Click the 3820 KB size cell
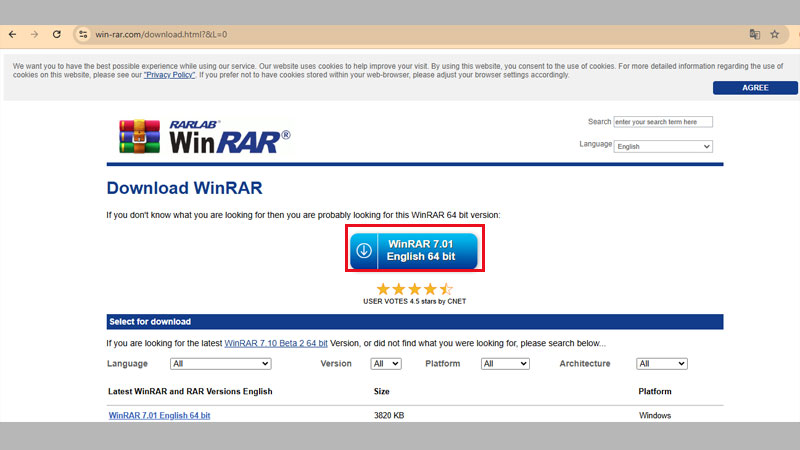Viewport: 800px width, 450px height. (x=389, y=415)
